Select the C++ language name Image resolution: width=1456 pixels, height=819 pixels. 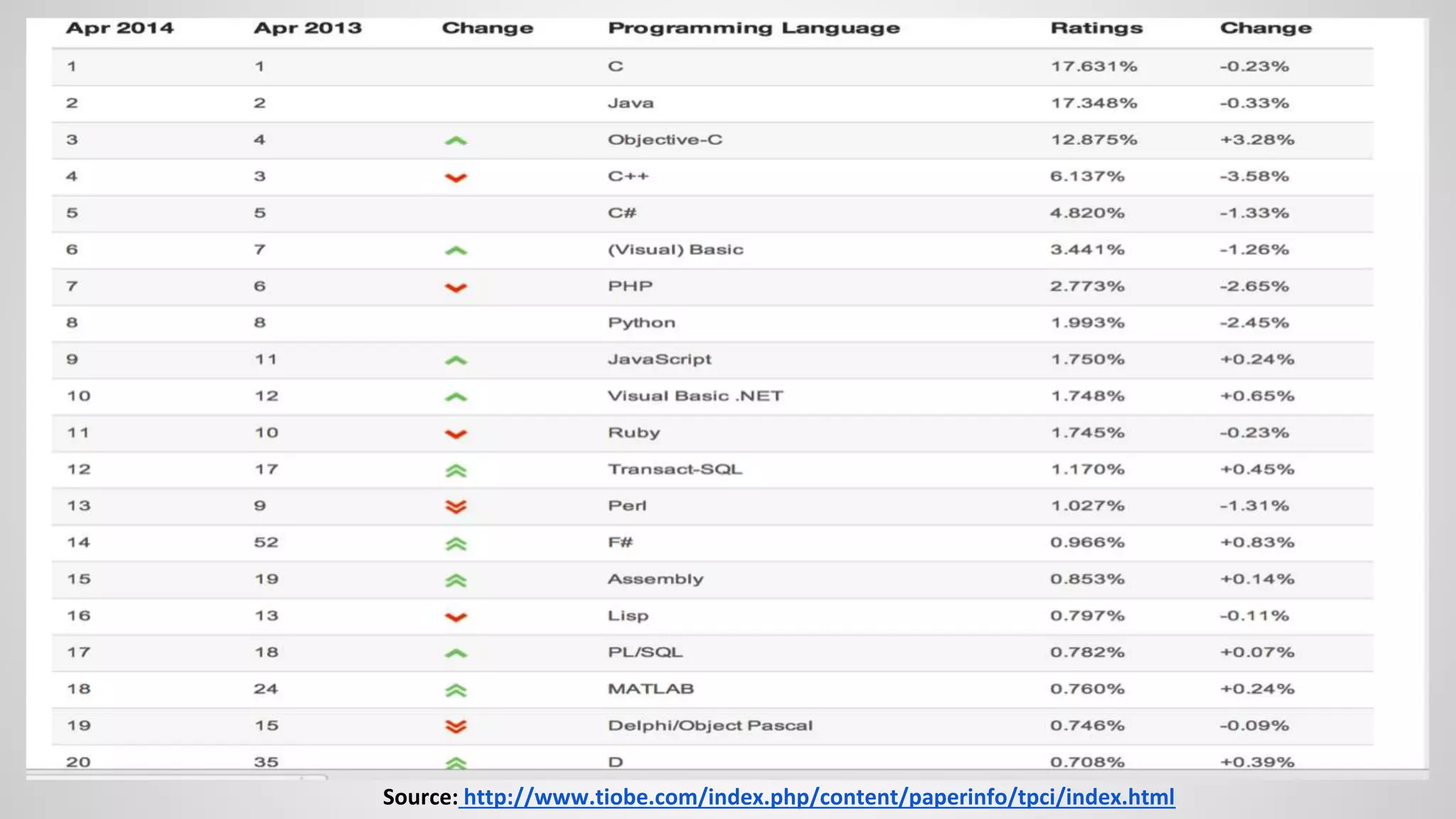coord(628,176)
